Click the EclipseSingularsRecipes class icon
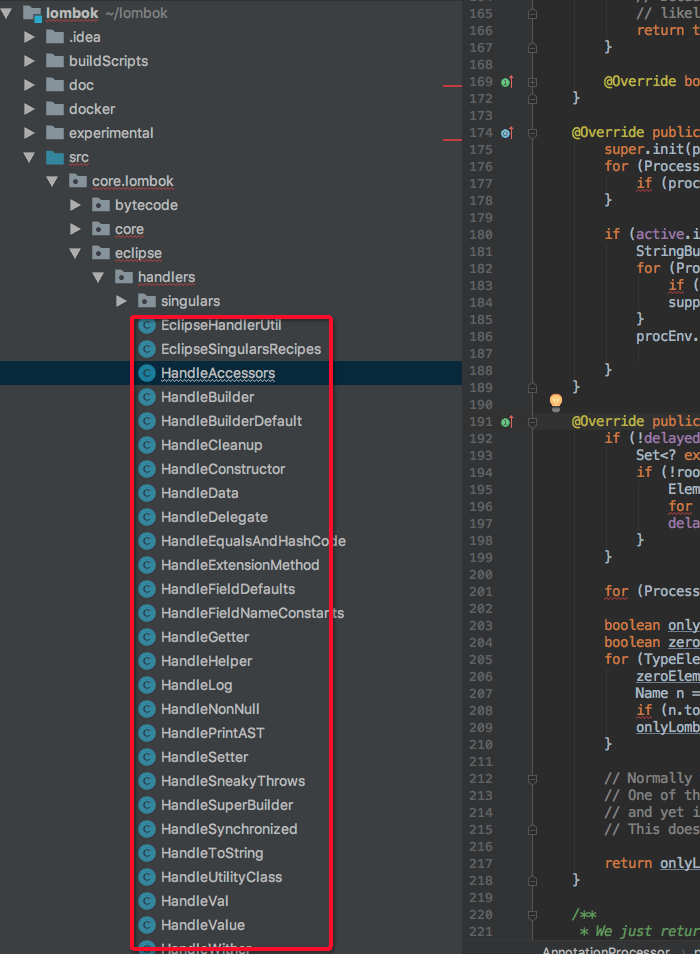The image size is (700, 954). [x=147, y=349]
